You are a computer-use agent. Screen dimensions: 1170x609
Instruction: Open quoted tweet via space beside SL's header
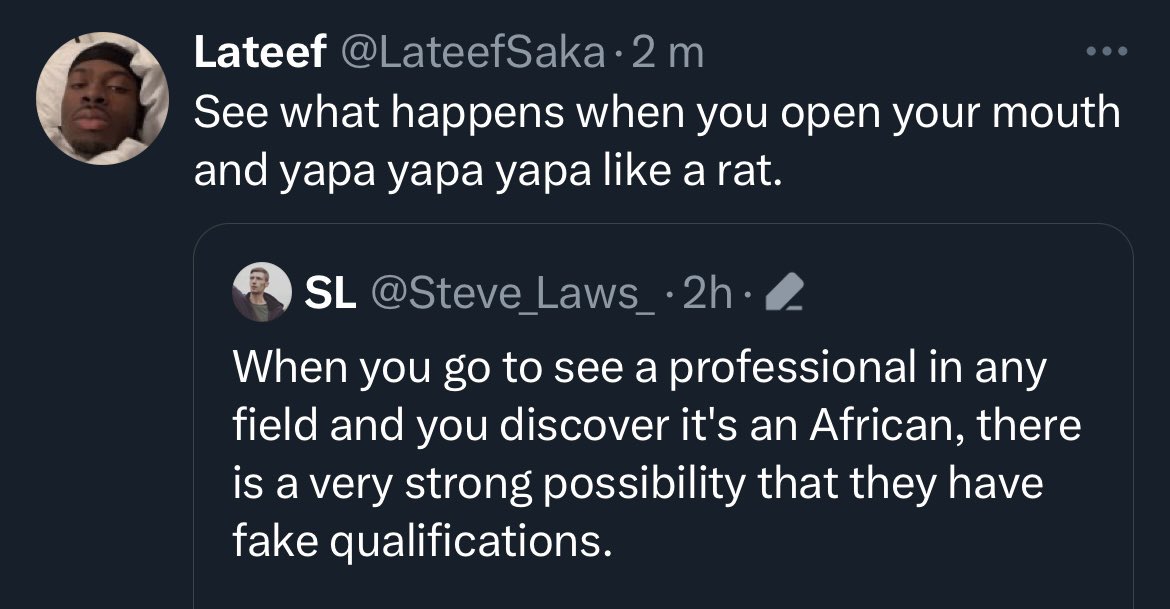pos(950,294)
